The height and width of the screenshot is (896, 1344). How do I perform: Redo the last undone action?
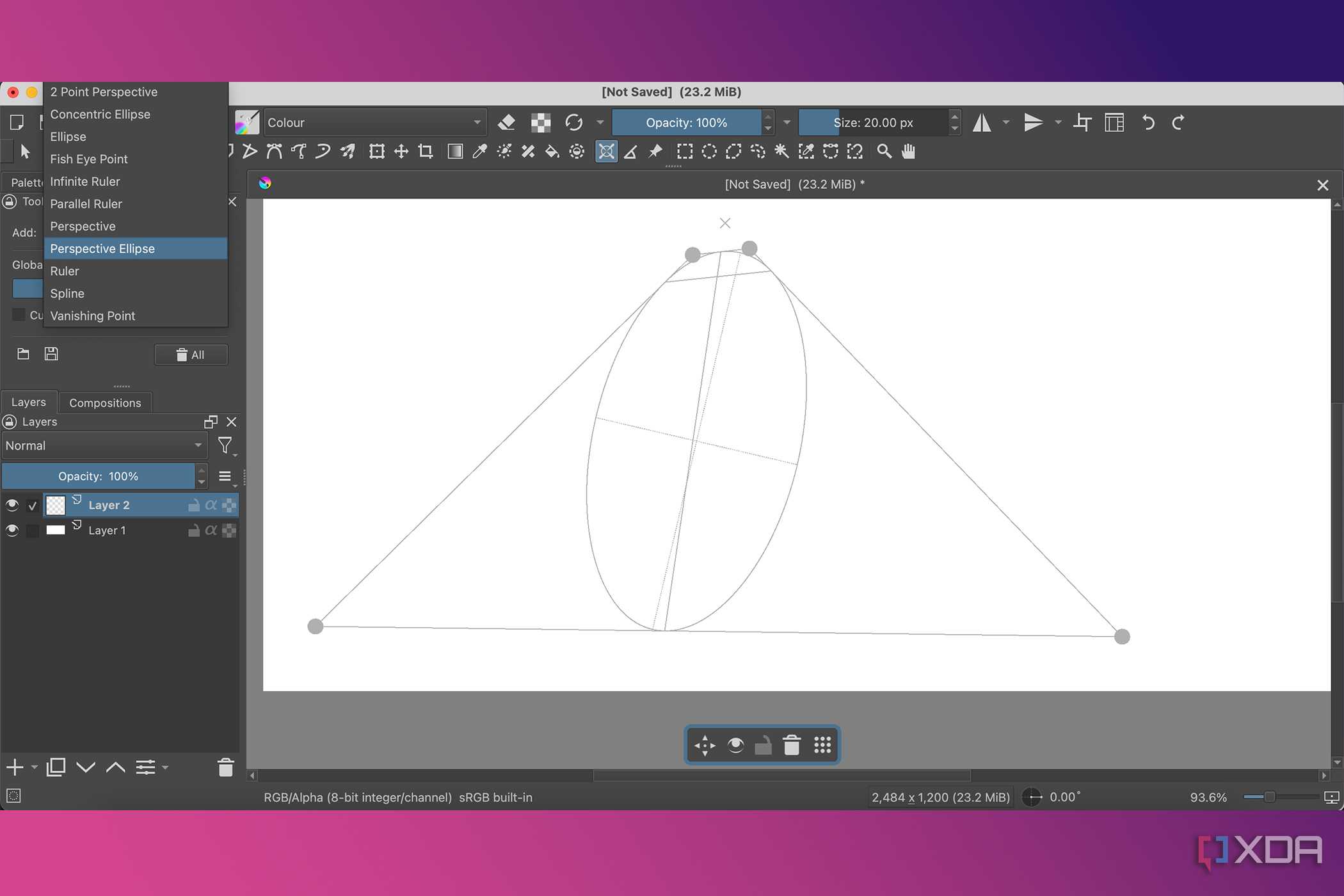(1178, 122)
